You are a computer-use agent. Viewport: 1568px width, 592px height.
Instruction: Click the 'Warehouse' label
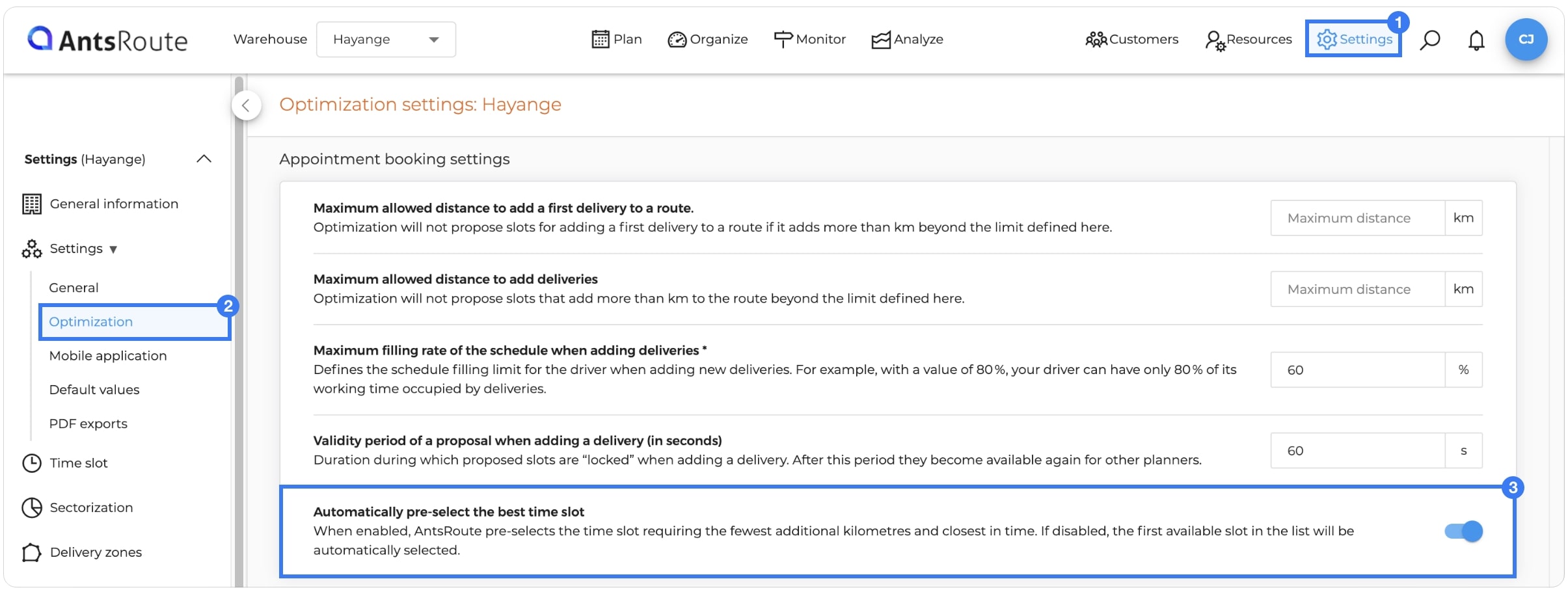[x=270, y=39]
